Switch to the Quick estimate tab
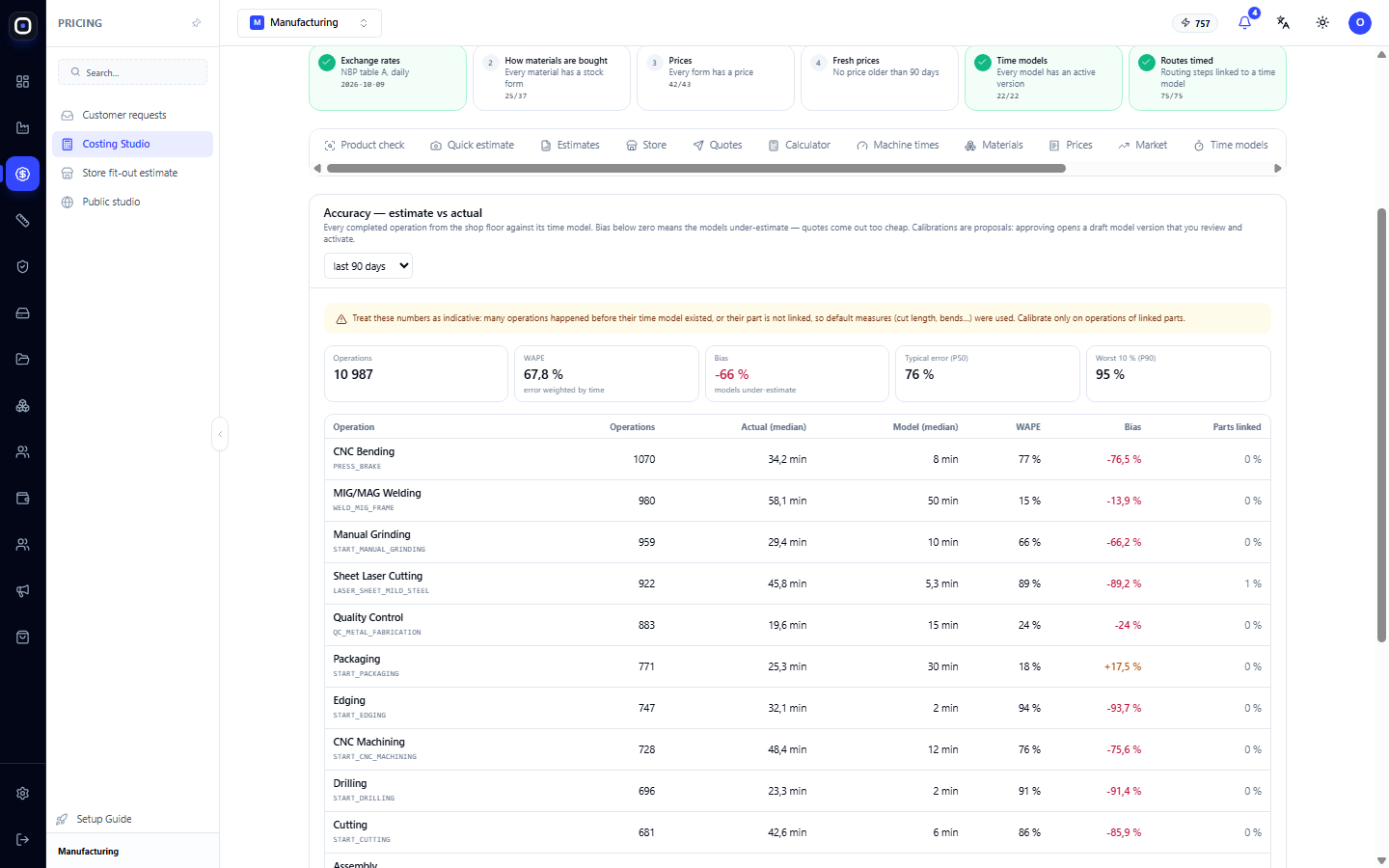1389x868 pixels. tap(473, 145)
